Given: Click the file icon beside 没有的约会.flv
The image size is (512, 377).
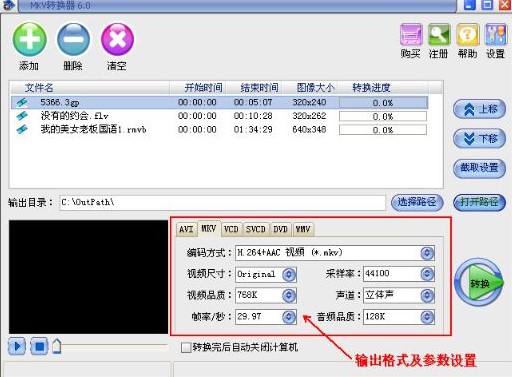Looking at the screenshot, I should tap(22, 116).
